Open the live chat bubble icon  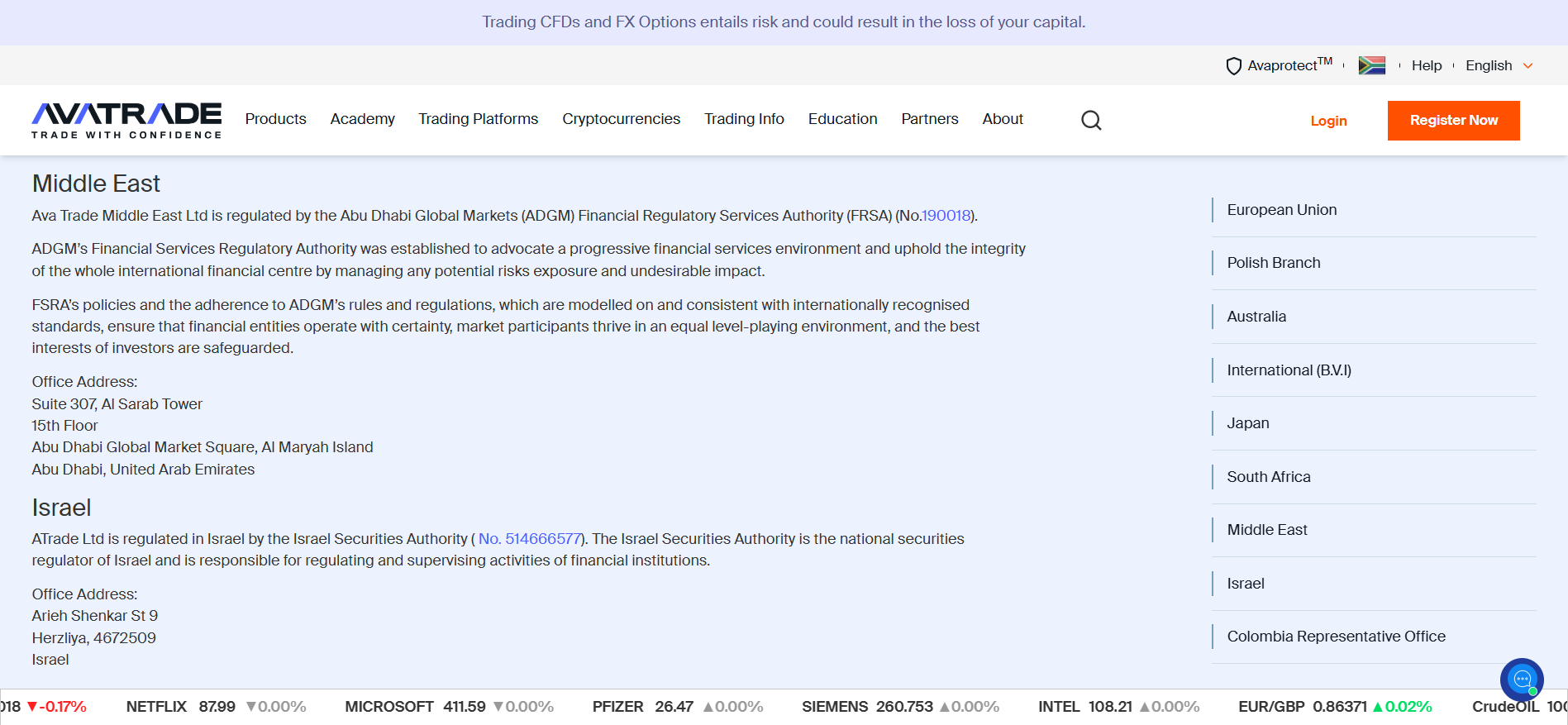1522,680
